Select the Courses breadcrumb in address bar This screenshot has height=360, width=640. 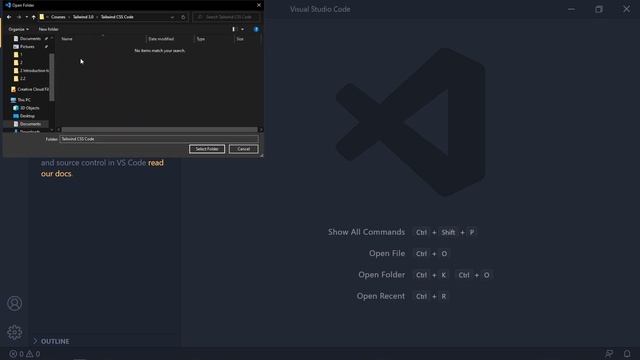[x=58, y=17]
